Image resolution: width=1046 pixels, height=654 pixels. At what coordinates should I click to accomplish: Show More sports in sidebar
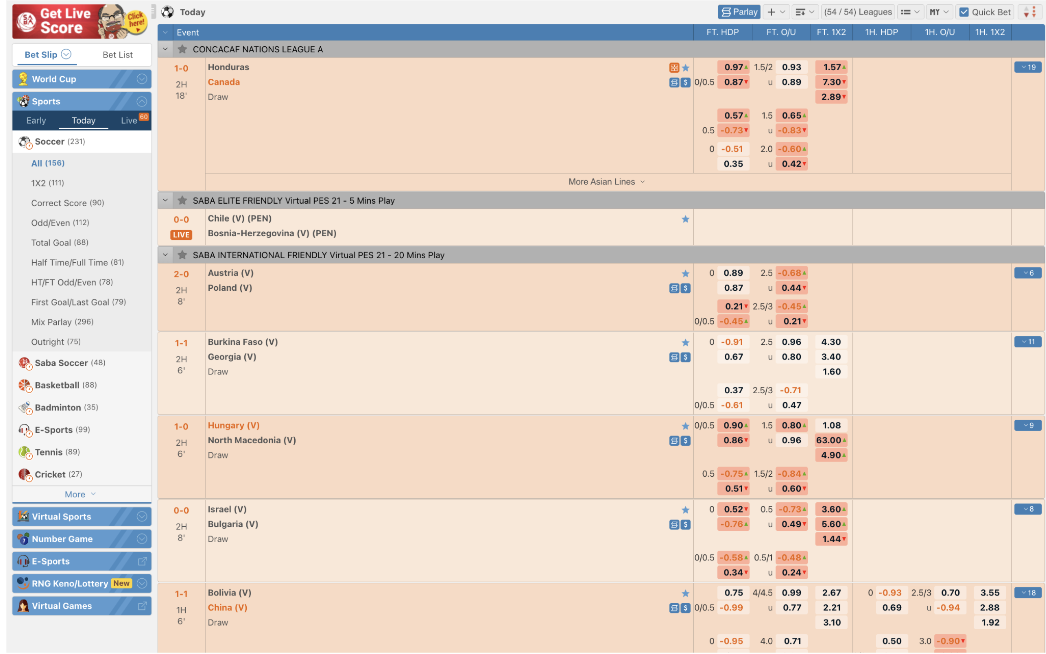click(x=81, y=494)
